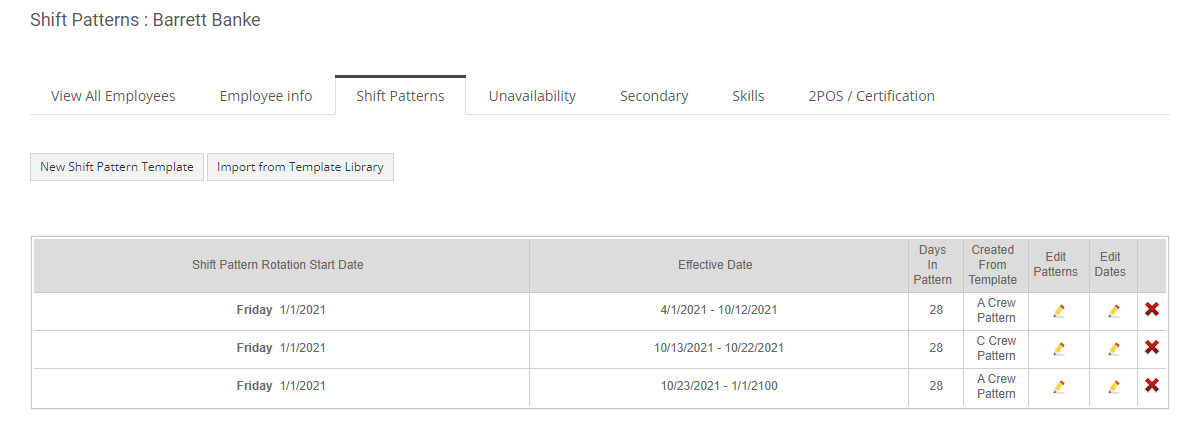Delete the 10/23/2021 - 1/1/2100 shift pattern
Image resolution: width=1198 pixels, height=432 pixels.
pyautogui.click(x=1151, y=385)
